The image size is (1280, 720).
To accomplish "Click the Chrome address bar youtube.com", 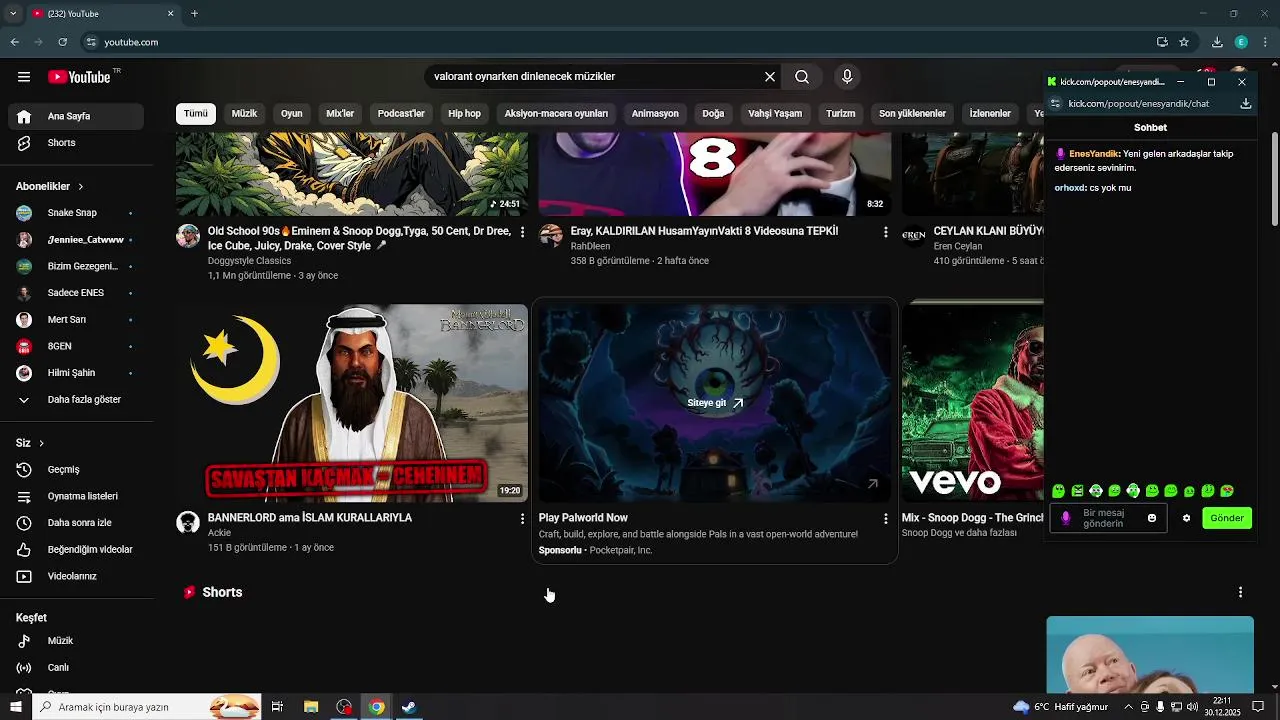I will (x=131, y=42).
